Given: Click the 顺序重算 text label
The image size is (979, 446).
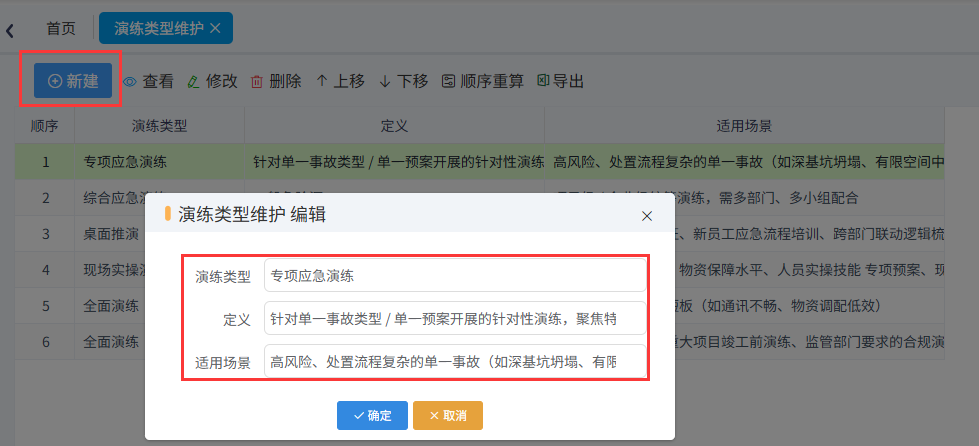Looking at the screenshot, I should point(492,81).
